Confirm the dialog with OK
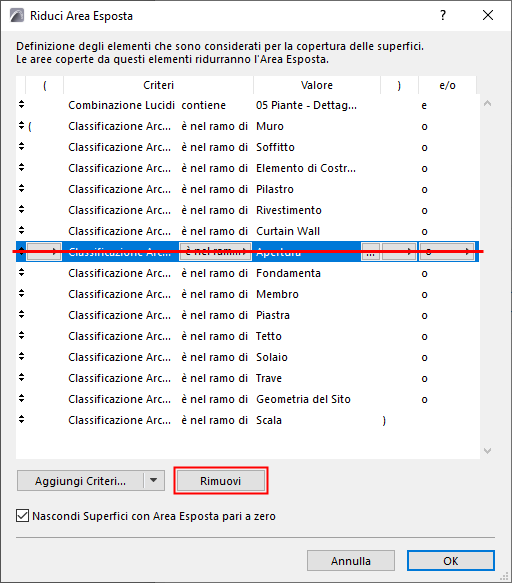 (451, 561)
